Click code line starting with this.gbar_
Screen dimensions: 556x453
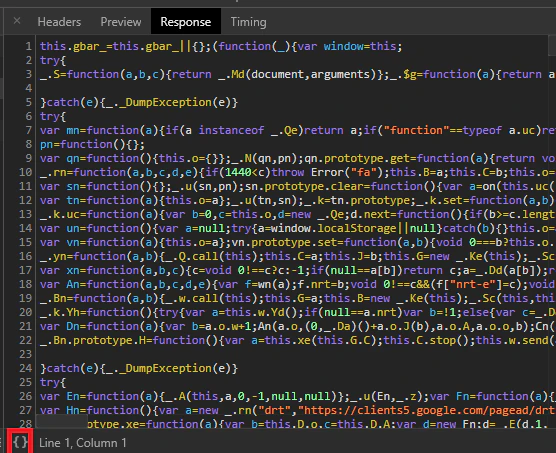(221, 46)
